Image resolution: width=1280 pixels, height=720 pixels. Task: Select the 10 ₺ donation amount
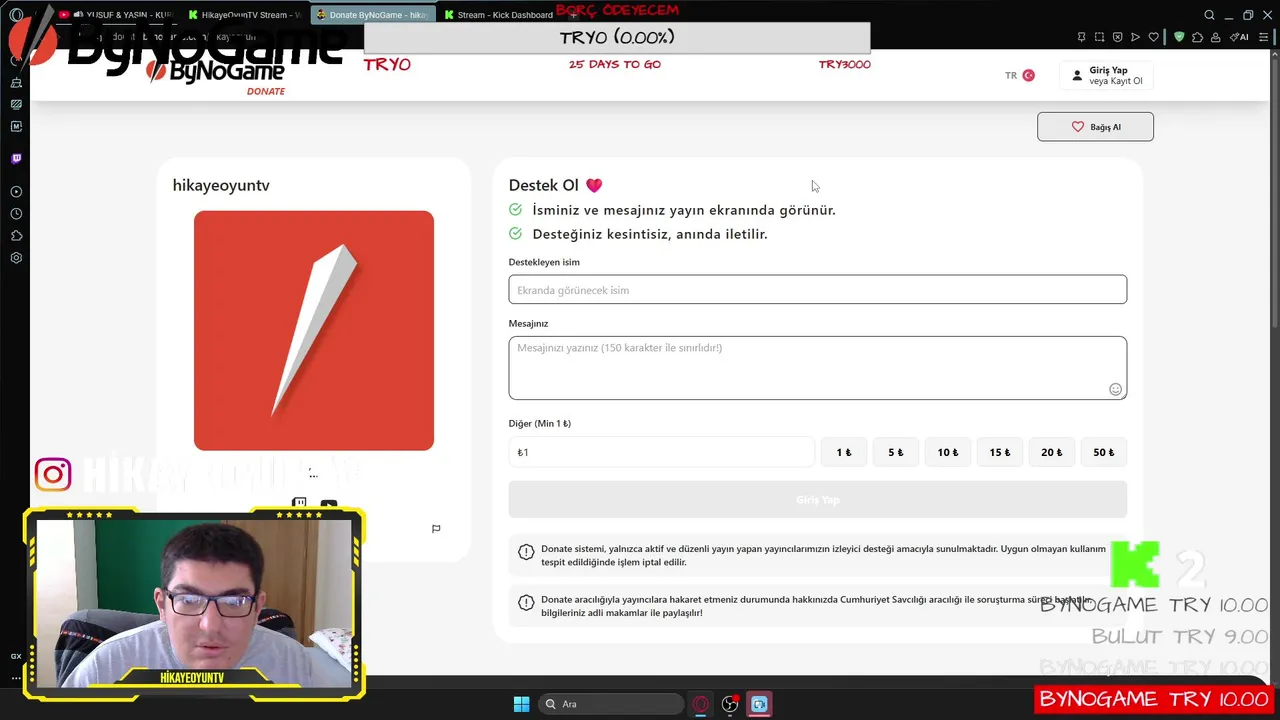tap(947, 452)
